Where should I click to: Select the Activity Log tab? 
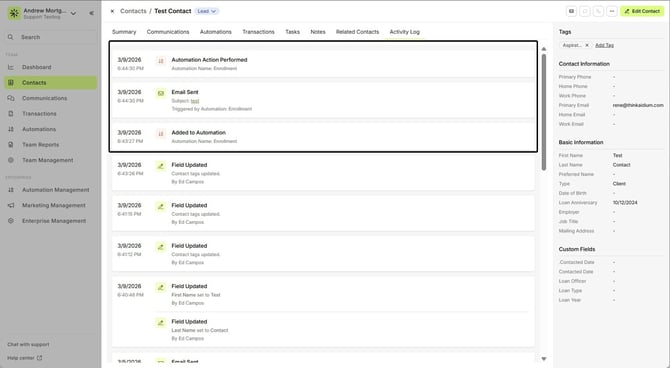tap(405, 32)
